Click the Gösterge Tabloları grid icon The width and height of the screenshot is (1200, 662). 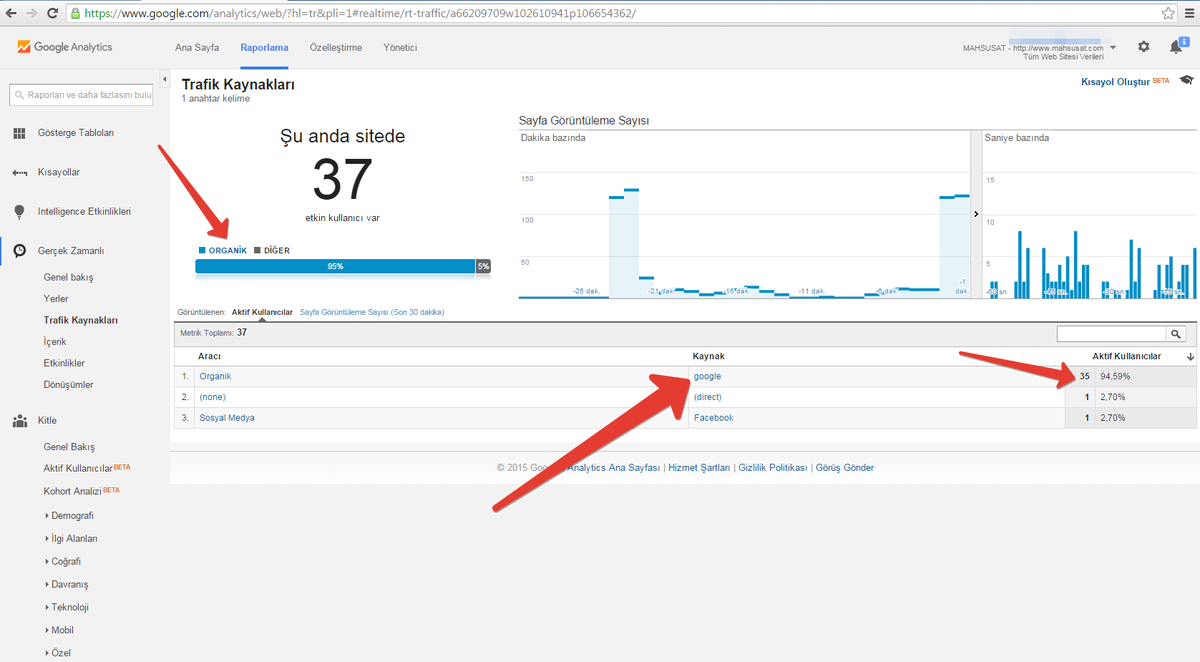(19, 133)
